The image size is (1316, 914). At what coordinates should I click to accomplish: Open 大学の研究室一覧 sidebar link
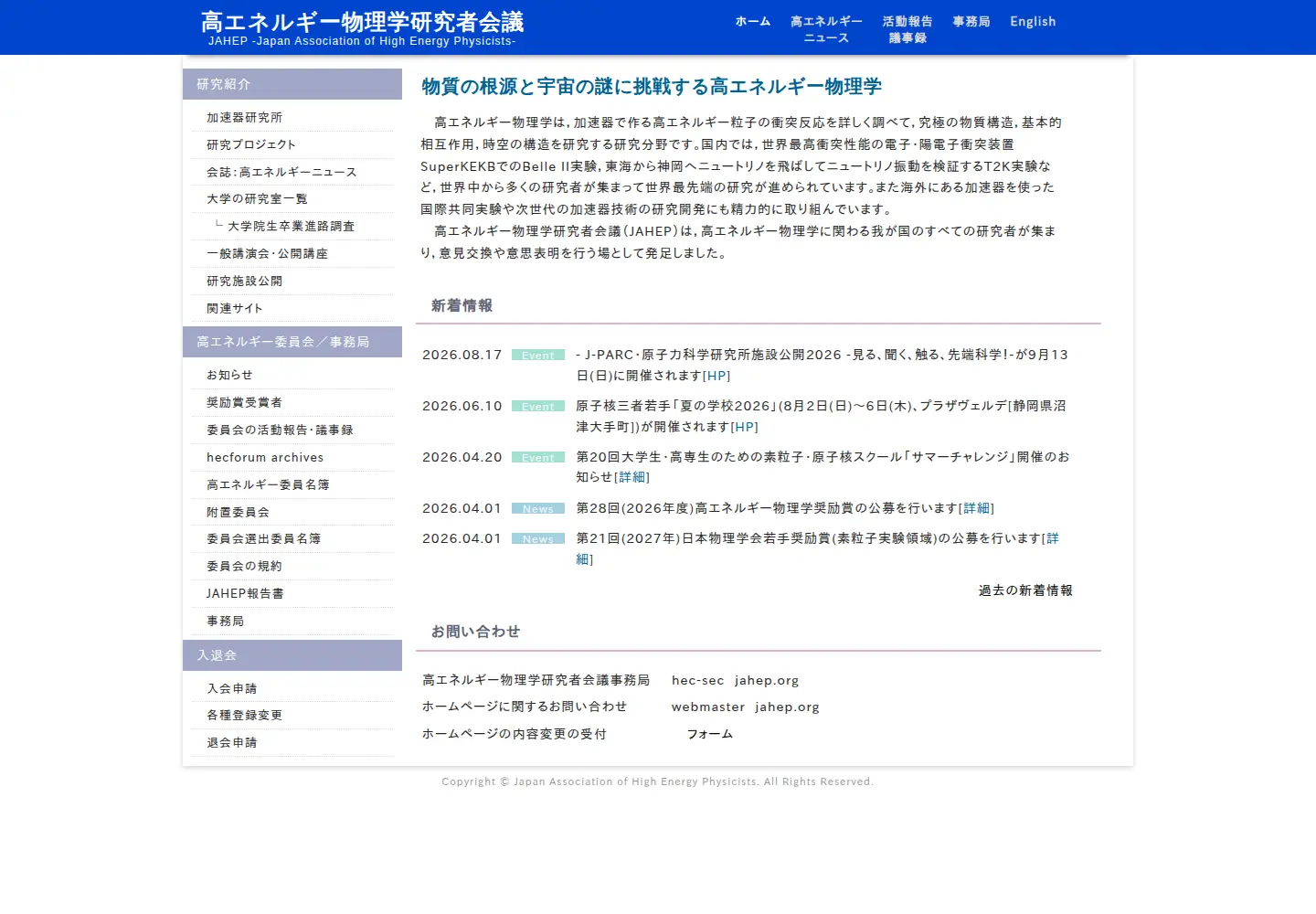tap(257, 199)
